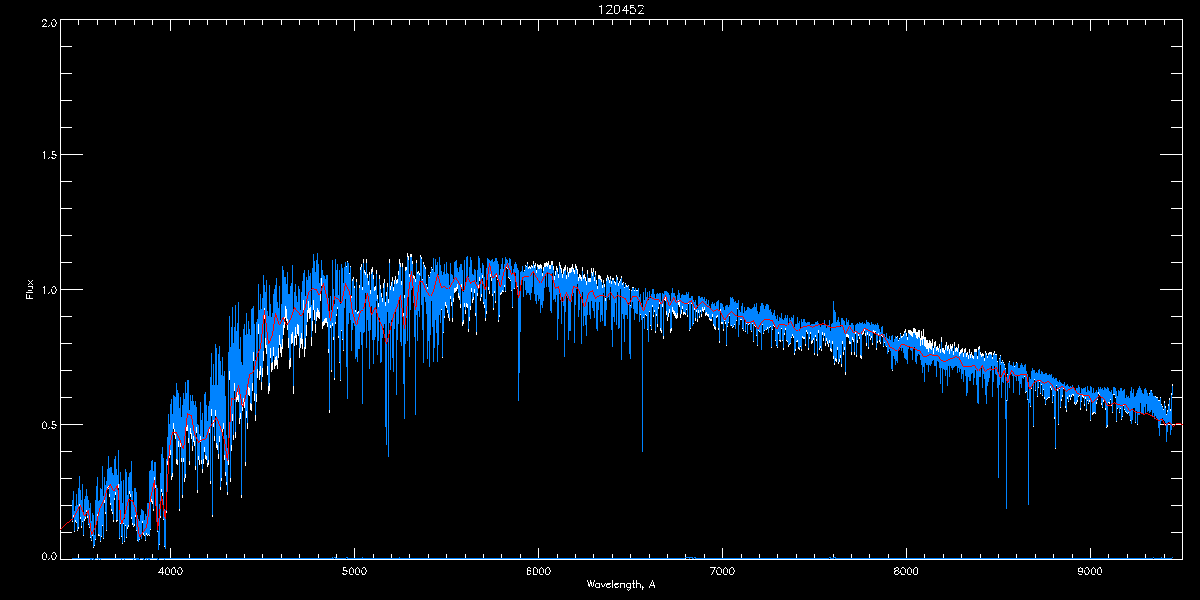This screenshot has height=600, width=1200.
Task: Click the x-axis tick label "8000"
Action: [x=907, y=572]
